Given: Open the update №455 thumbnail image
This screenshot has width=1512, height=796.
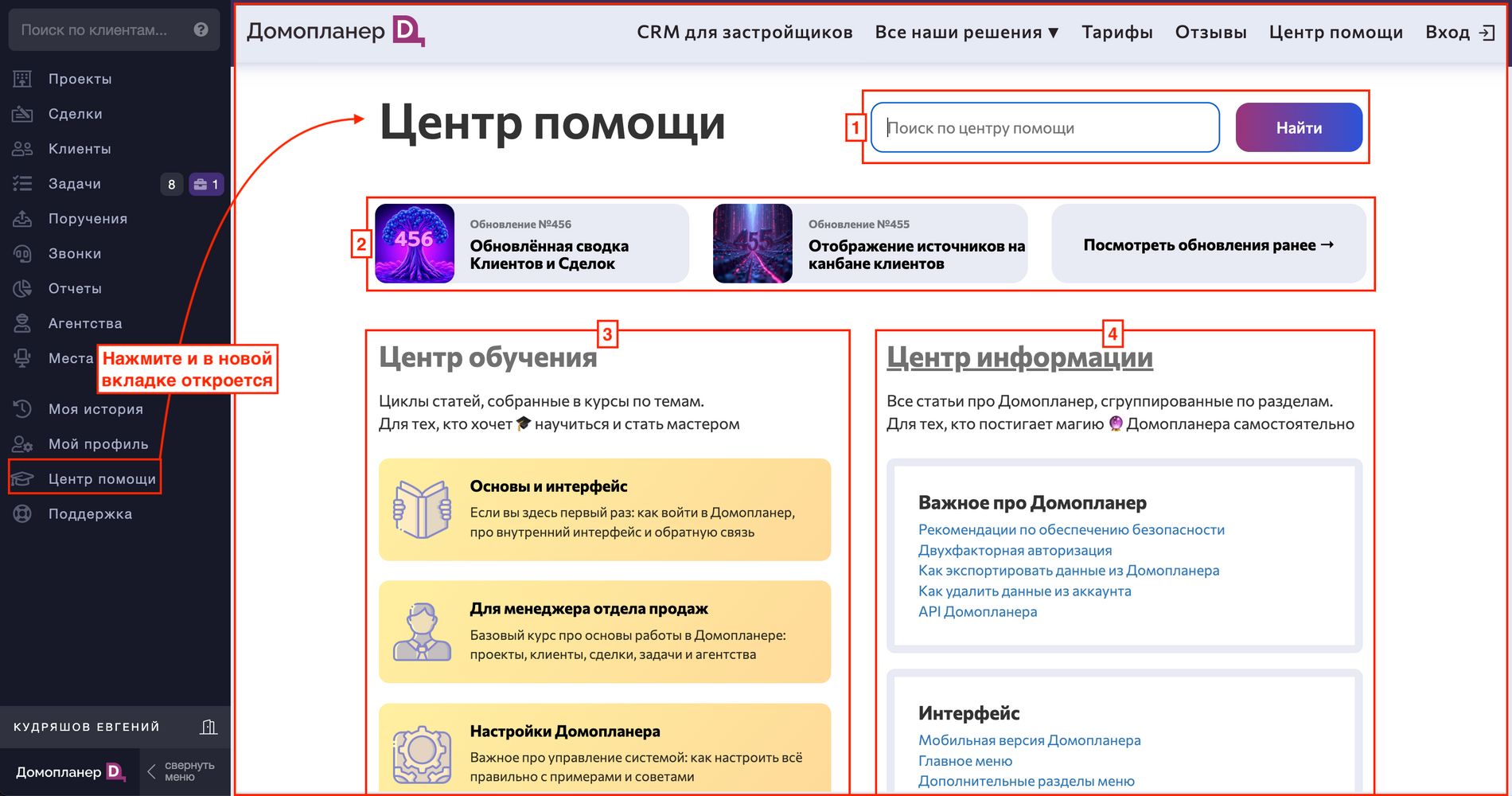Looking at the screenshot, I should tap(753, 244).
